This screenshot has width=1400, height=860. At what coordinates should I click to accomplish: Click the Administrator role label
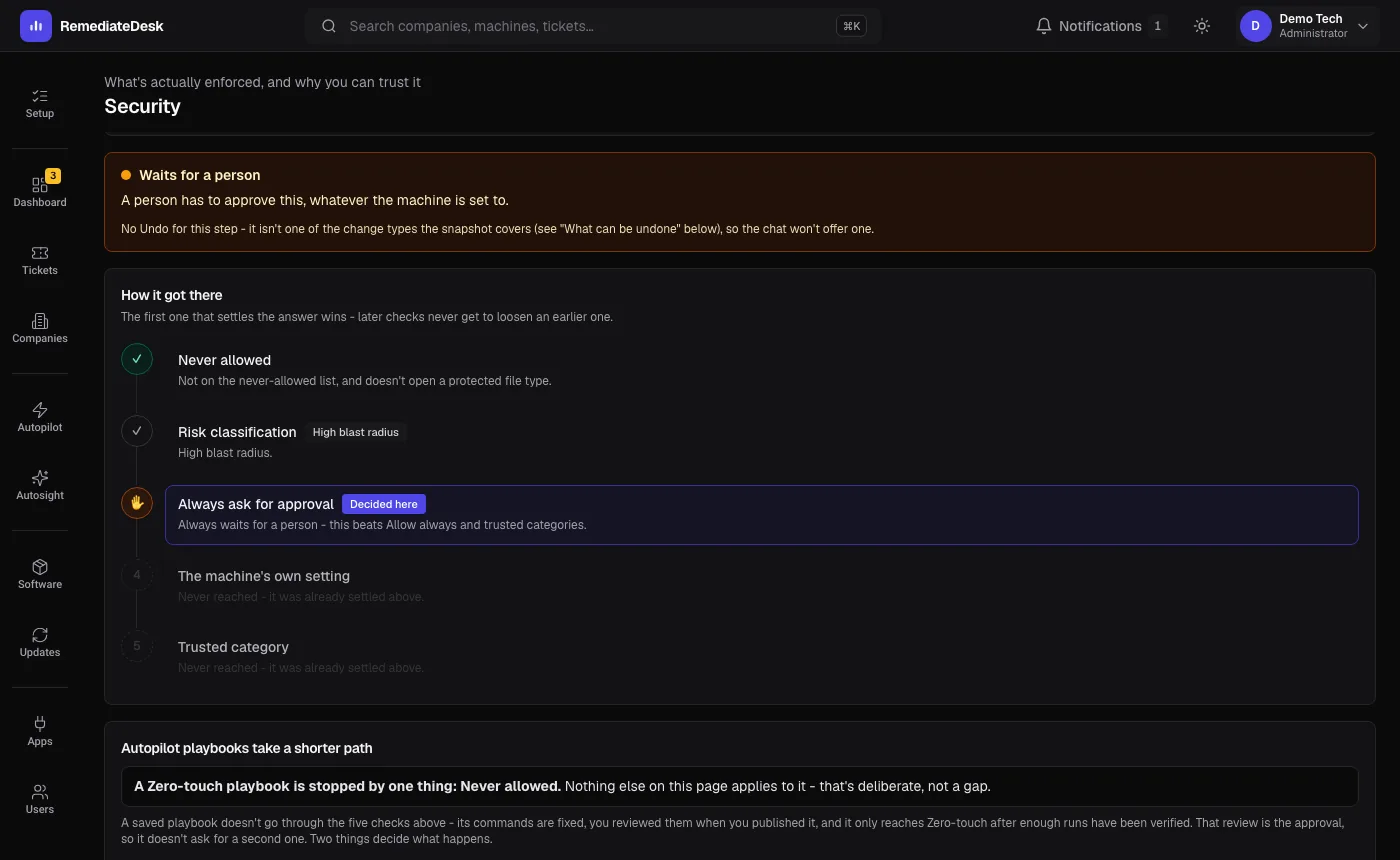[x=1313, y=33]
